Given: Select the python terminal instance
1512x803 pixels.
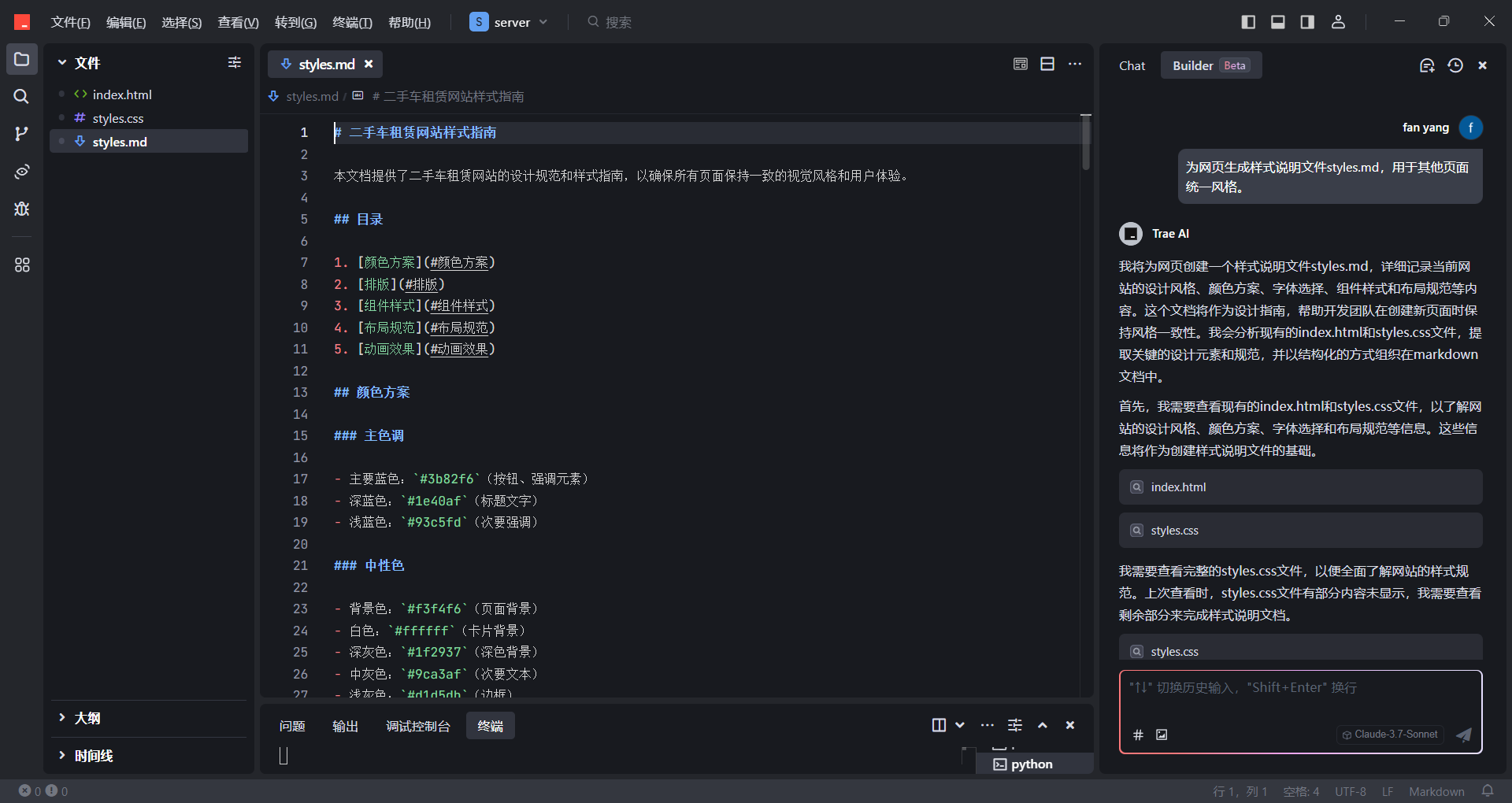Looking at the screenshot, I should click(x=1034, y=764).
